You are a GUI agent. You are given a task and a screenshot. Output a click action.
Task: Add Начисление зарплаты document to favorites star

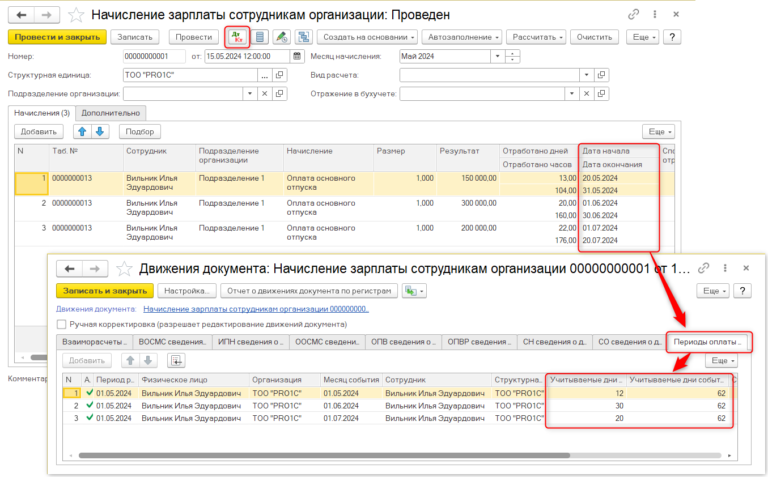click(x=76, y=15)
